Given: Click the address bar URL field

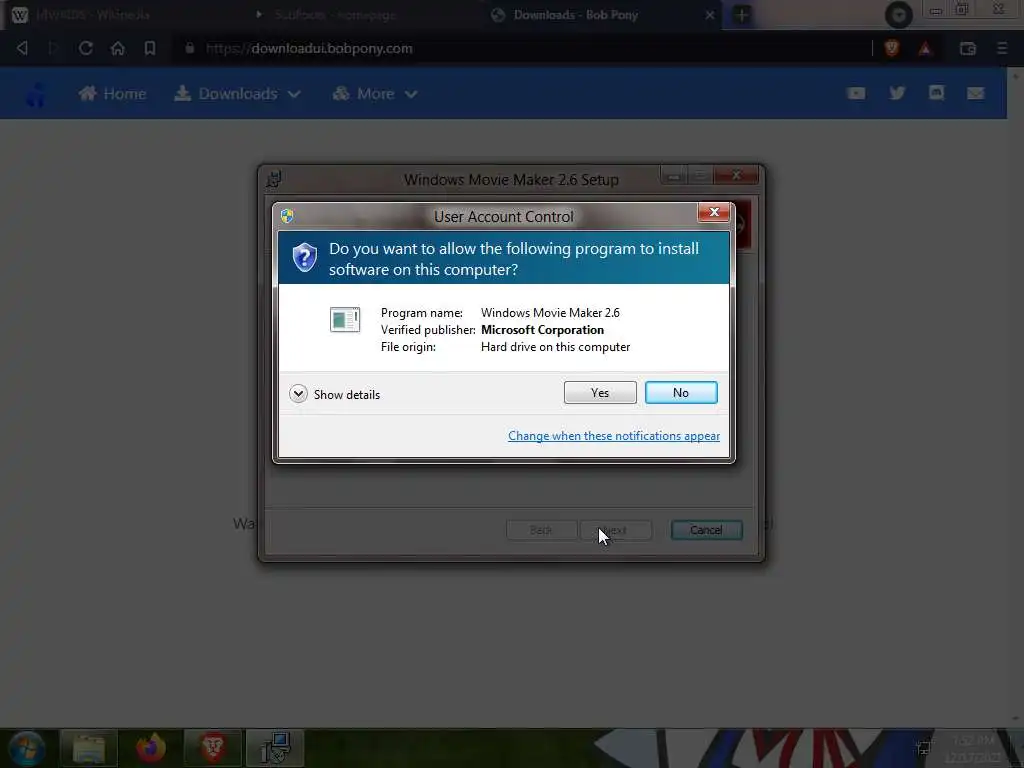Looking at the screenshot, I should 522,48.
